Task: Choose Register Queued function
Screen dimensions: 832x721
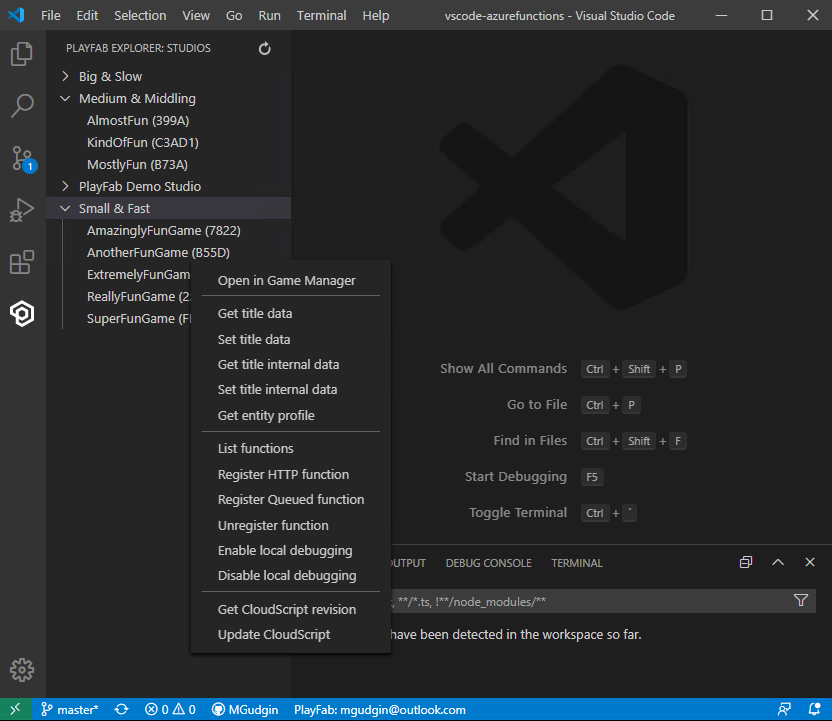Action: click(x=291, y=499)
